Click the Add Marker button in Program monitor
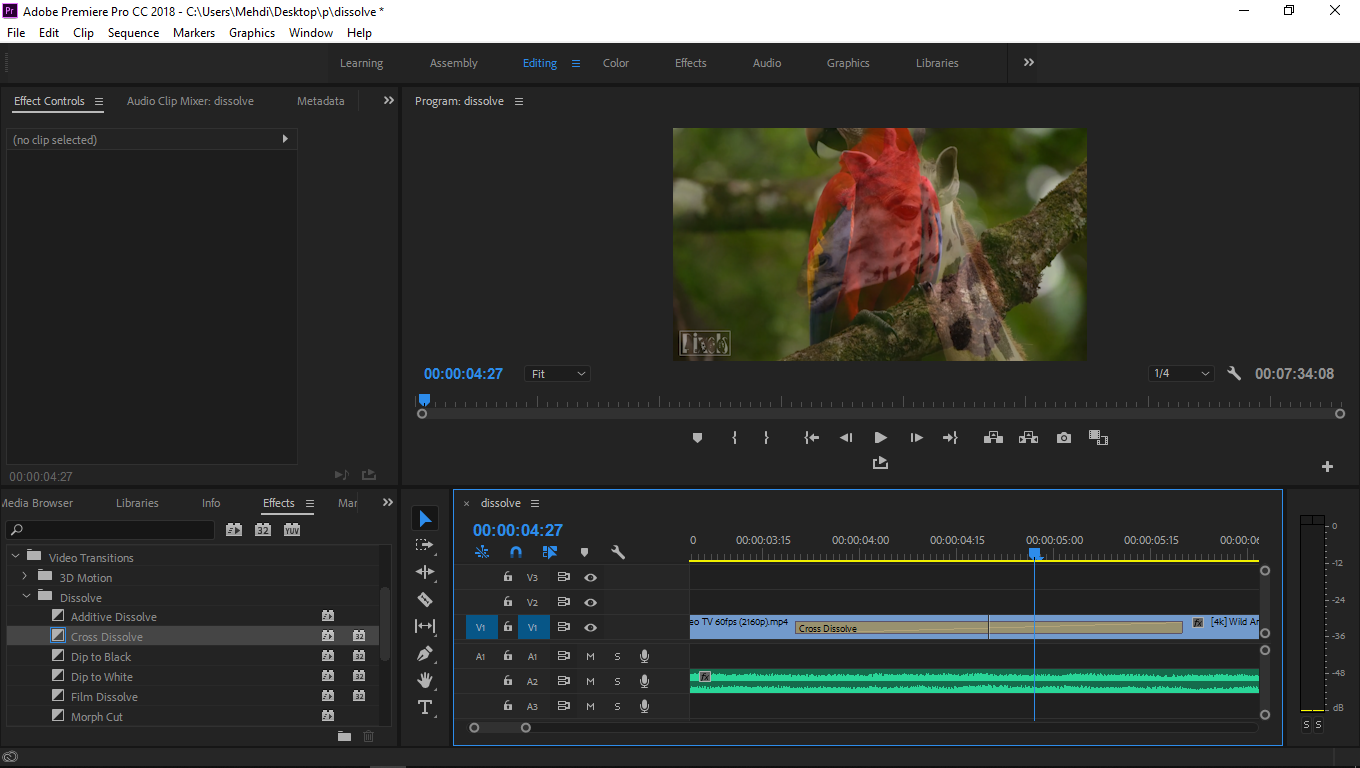The height and width of the screenshot is (768, 1360). (x=697, y=438)
